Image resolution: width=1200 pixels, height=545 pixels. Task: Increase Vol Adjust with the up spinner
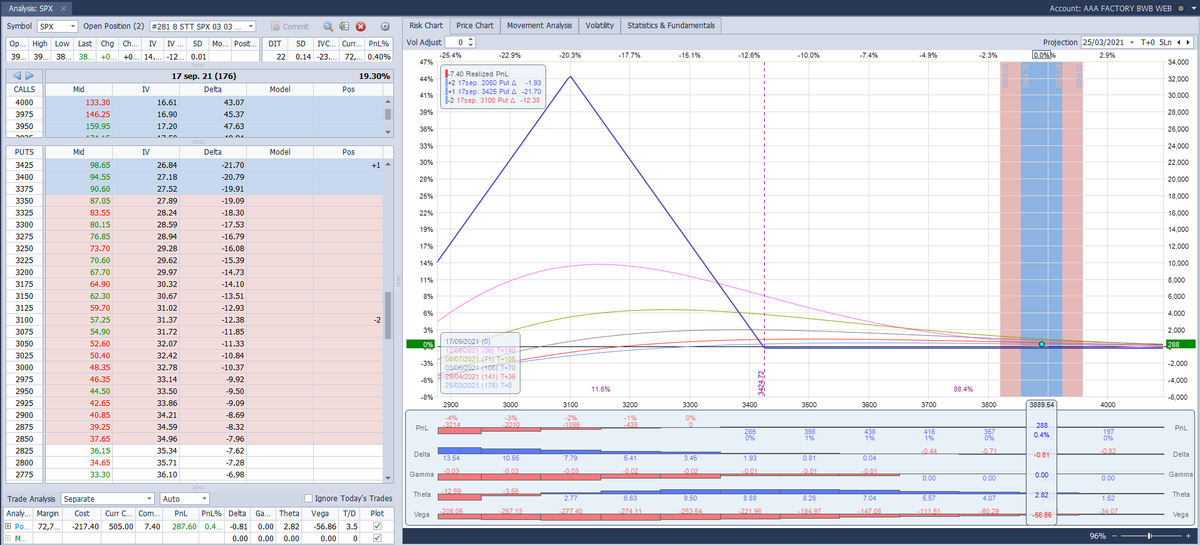pyautogui.click(x=470, y=40)
